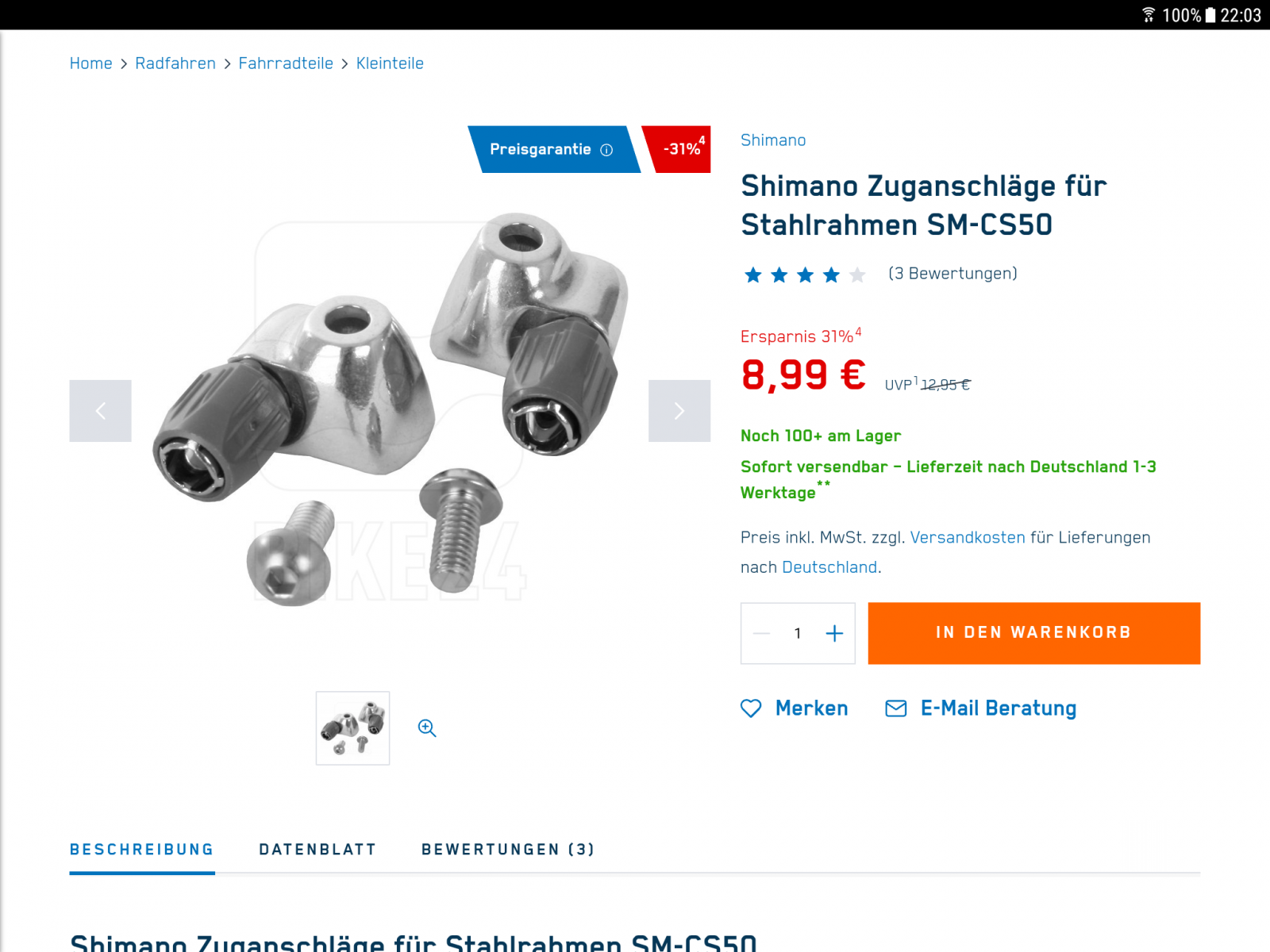Screen dimensions: 1270x952
Task: Show previous product image arrow
Action: click(x=101, y=411)
